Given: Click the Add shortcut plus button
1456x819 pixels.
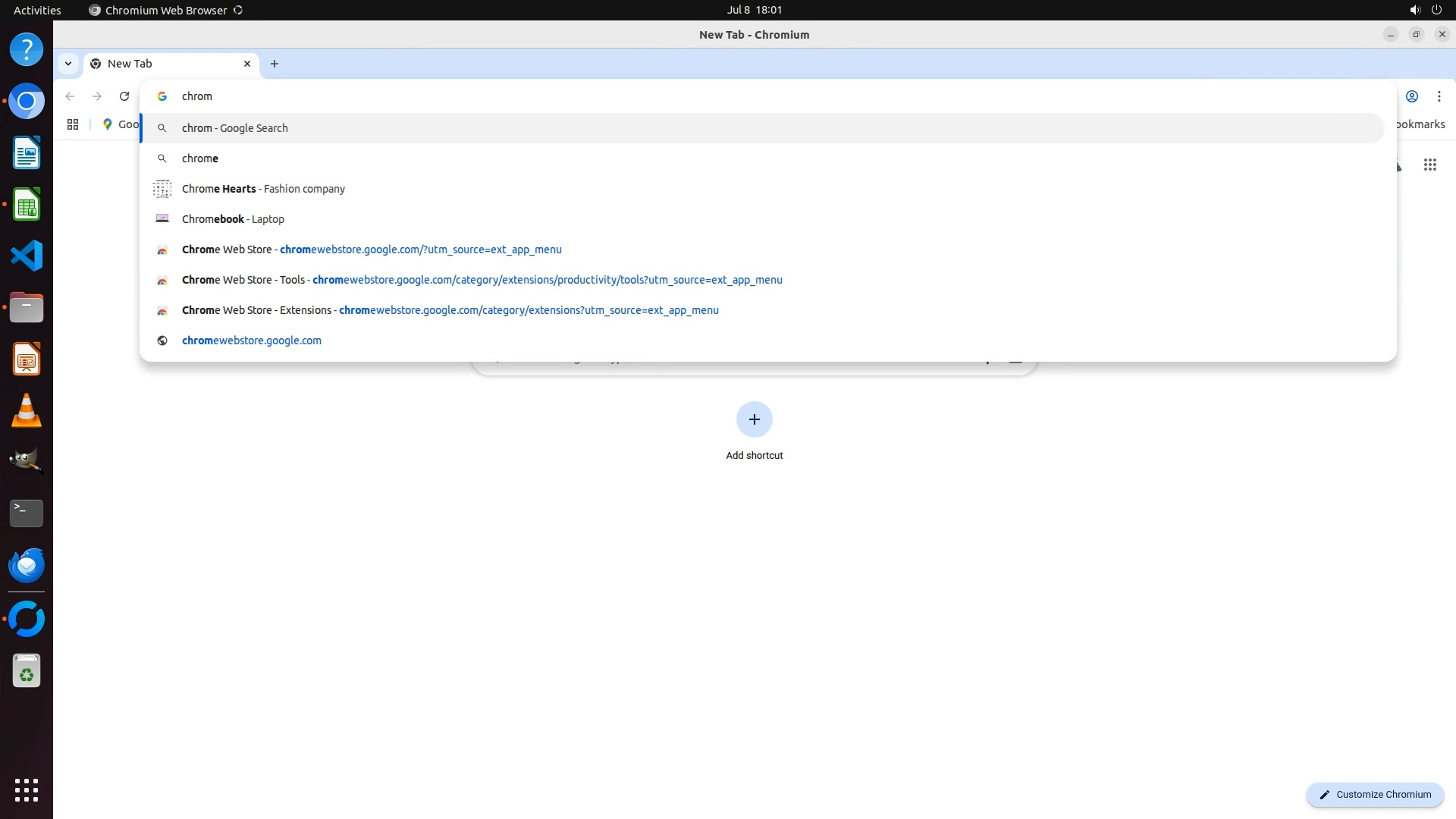Looking at the screenshot, I should [754, 419].
